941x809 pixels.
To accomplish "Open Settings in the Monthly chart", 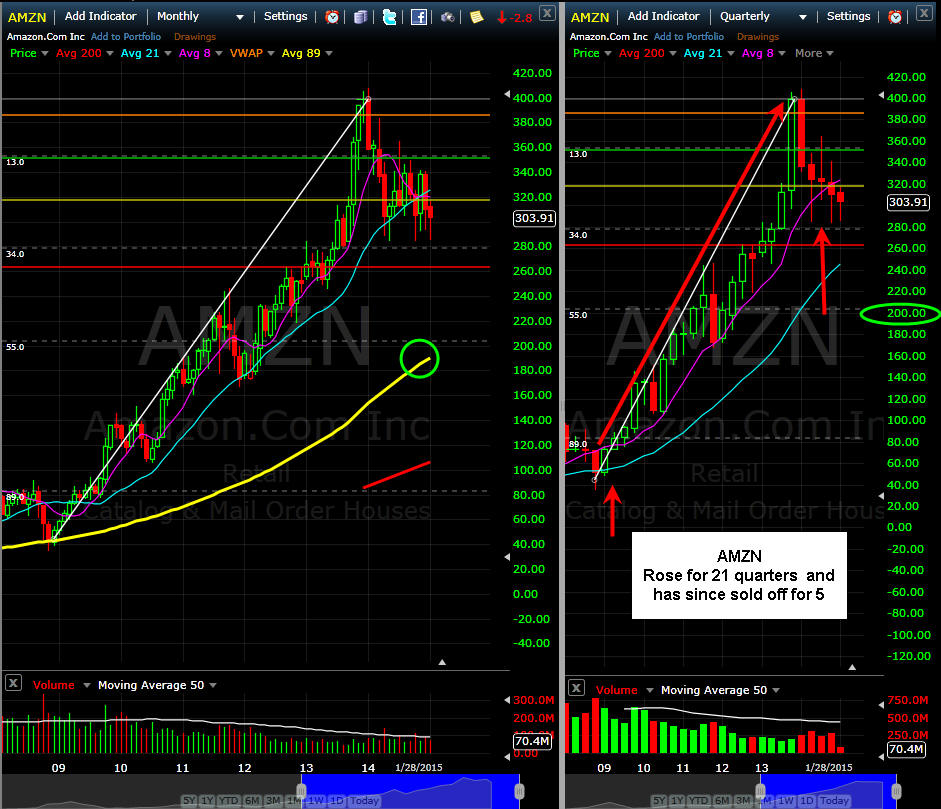I will (285, 16).
